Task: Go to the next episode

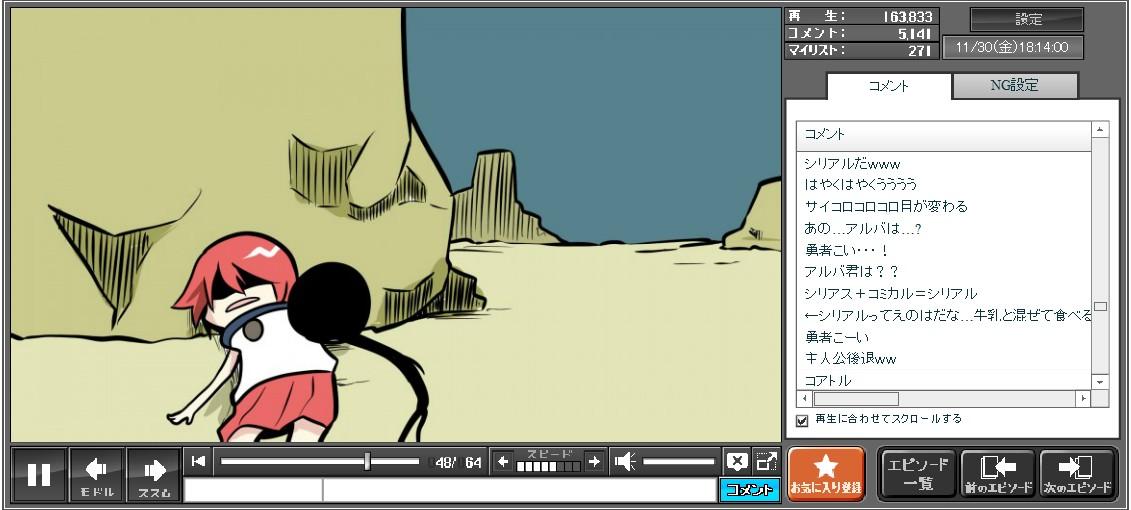Action: [x=1077, y=474]
